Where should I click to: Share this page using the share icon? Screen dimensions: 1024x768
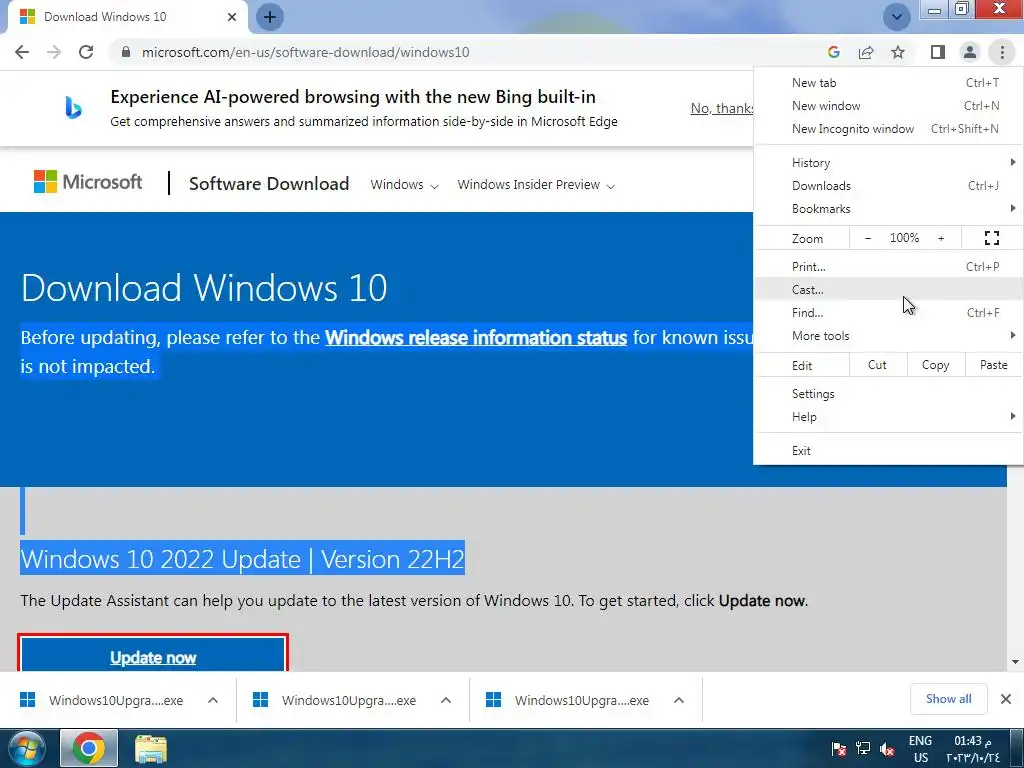pyautogui.click(x=866, y=52)
